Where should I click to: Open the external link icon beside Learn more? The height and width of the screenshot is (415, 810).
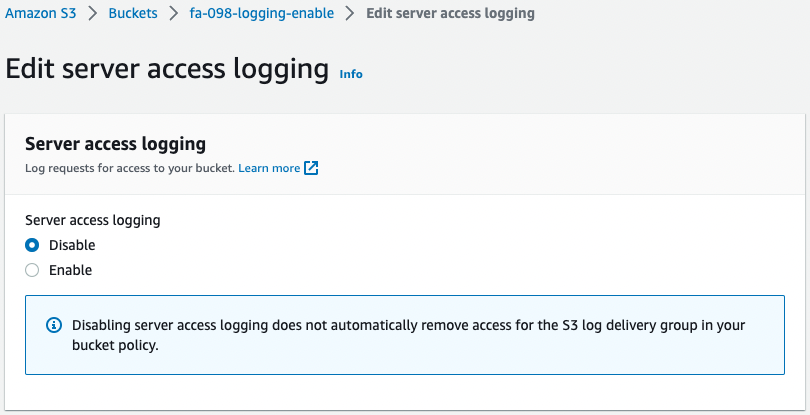coord(311,168)
